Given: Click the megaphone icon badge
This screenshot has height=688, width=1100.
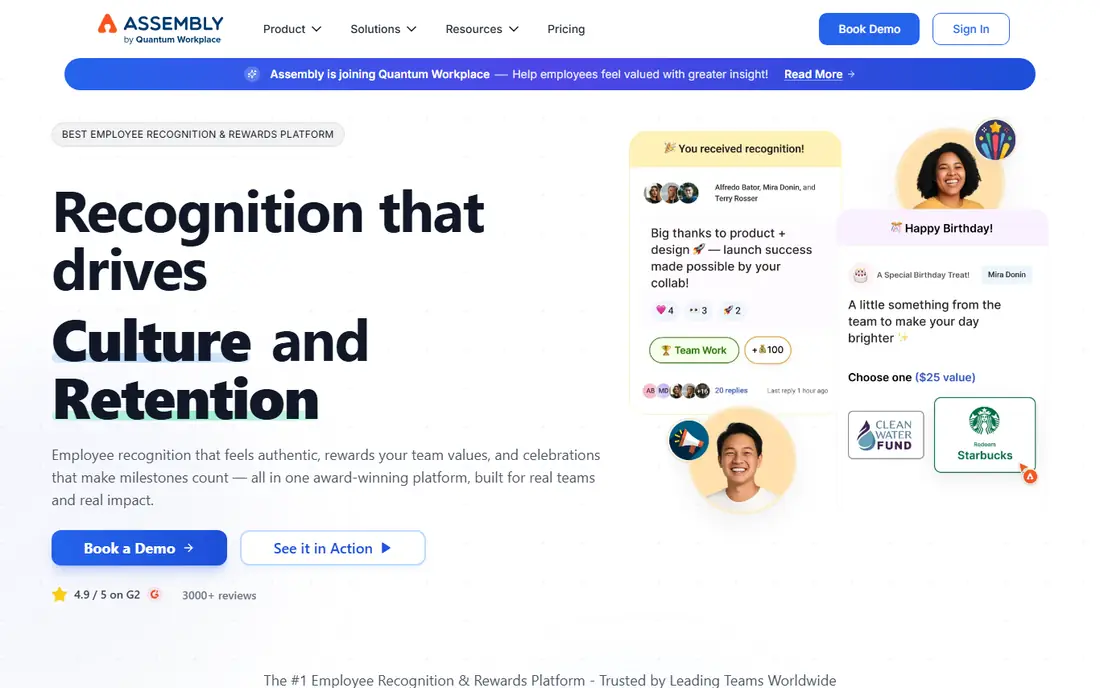Looking at the screenshot, I should 688,440.
